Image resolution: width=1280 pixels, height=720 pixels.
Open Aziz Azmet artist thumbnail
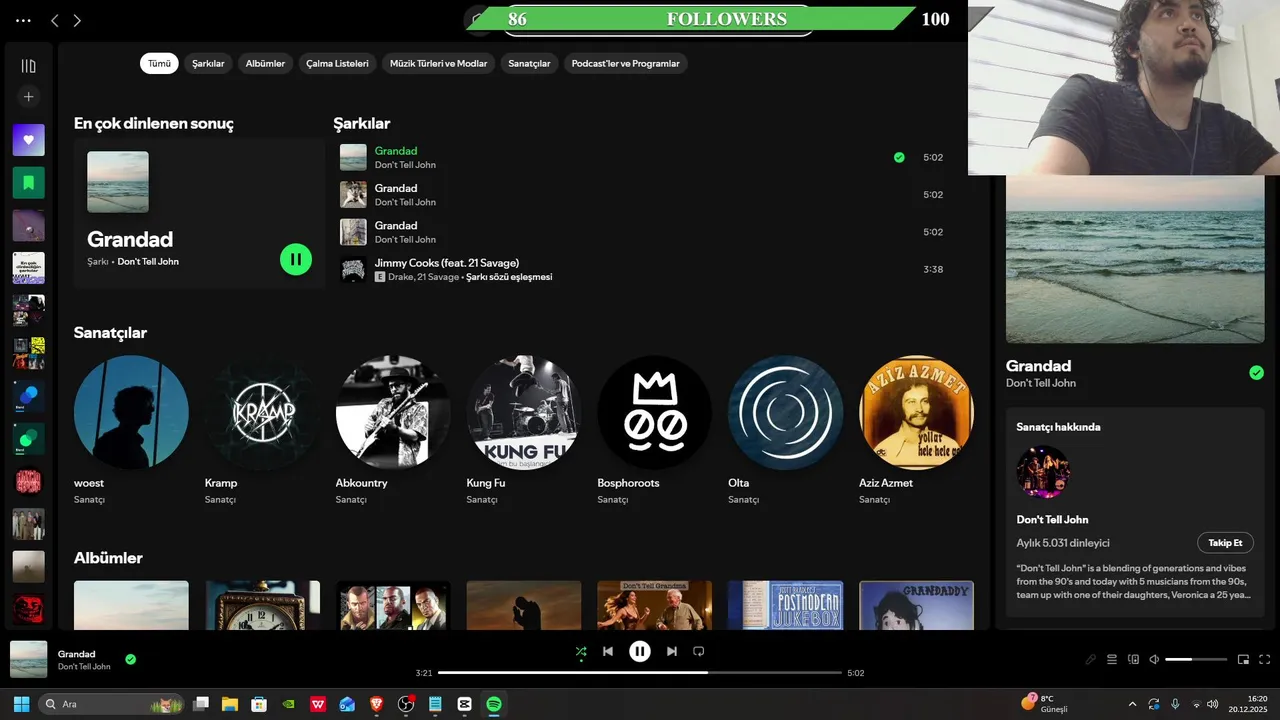pos(916,412)
